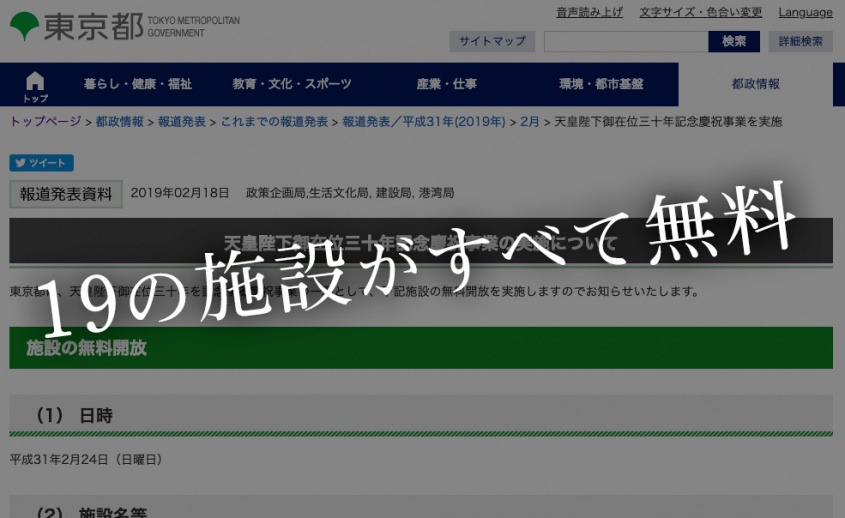Open the 環境・都市基盤 menu

[601, 84]
